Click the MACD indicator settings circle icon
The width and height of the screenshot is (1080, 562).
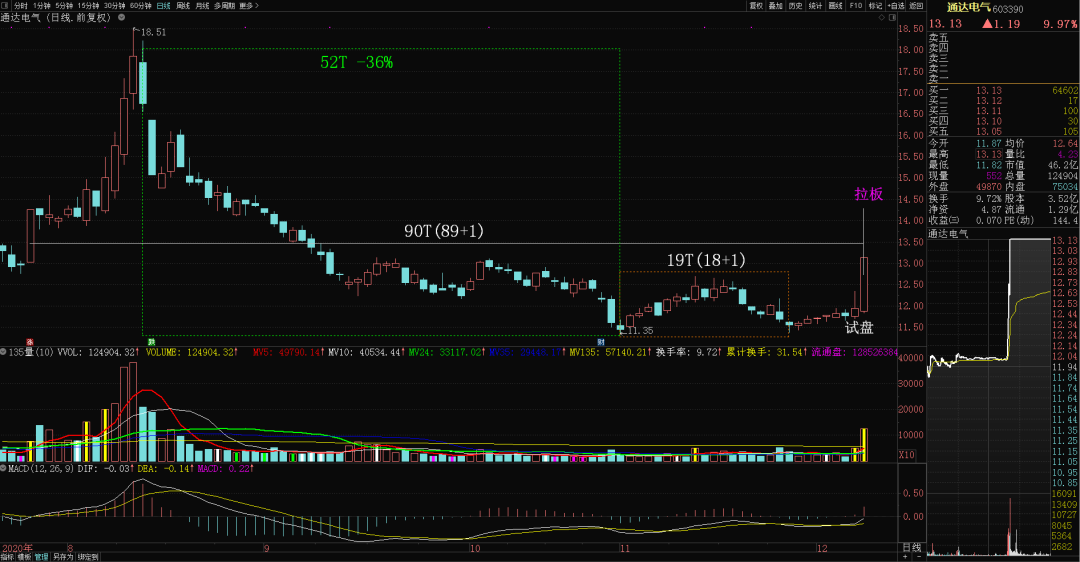pyautogui.click(x=3, y=468)
